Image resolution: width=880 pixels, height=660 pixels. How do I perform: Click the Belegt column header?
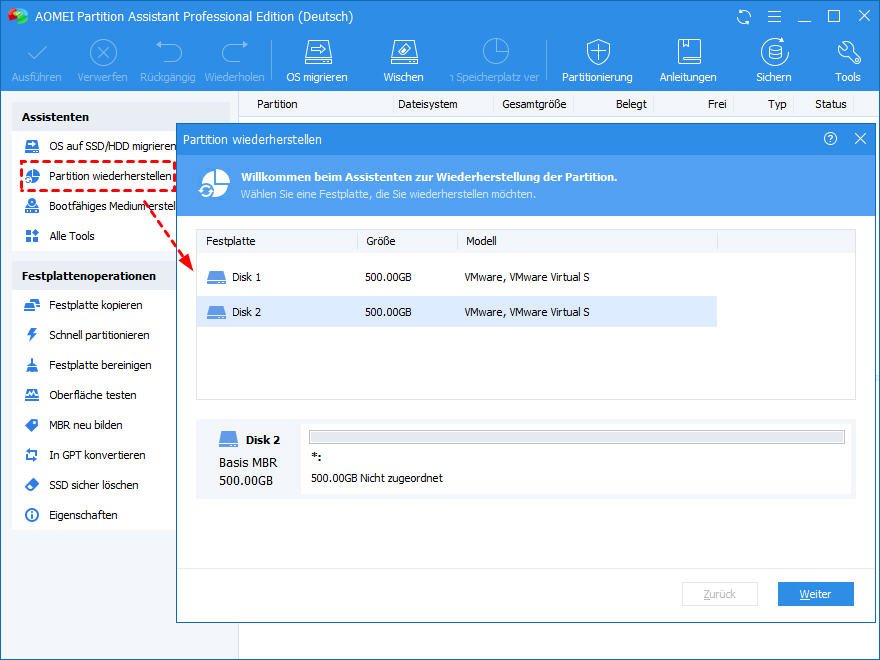631,104
